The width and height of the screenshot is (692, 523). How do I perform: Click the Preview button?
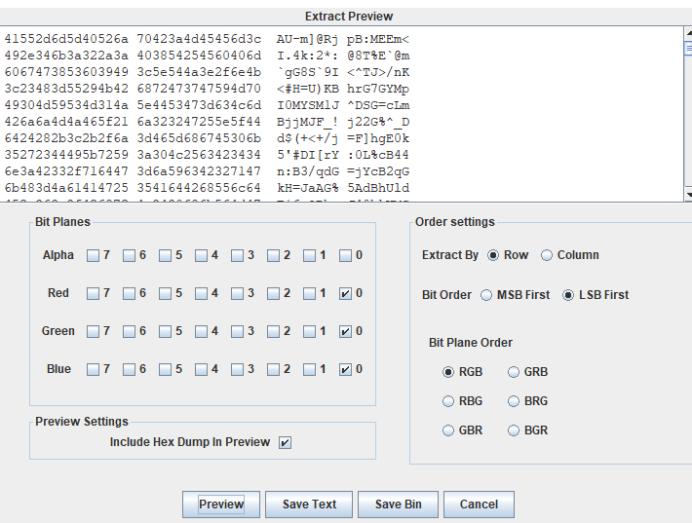(221, 504)
